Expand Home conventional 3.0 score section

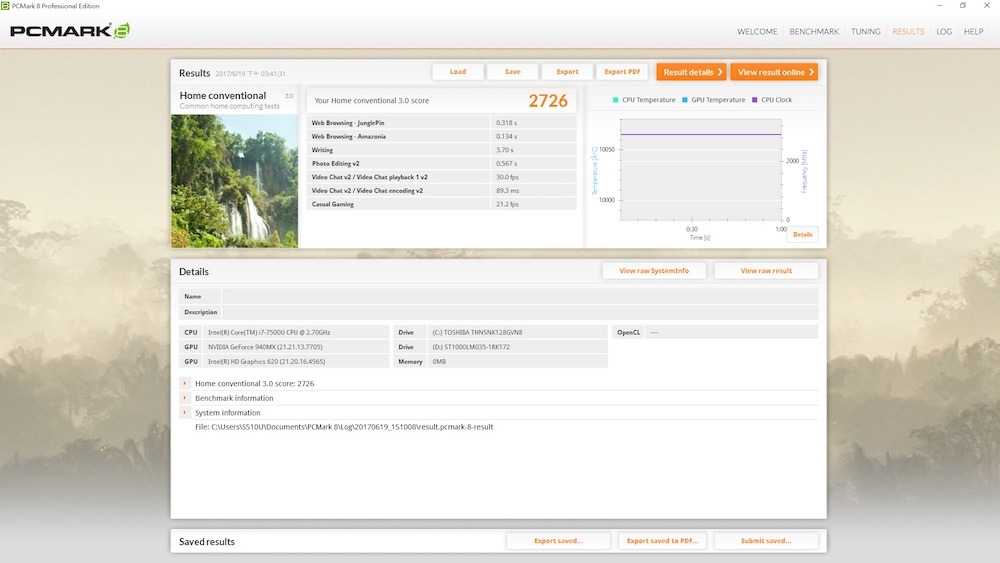click(x=185, y=383)
